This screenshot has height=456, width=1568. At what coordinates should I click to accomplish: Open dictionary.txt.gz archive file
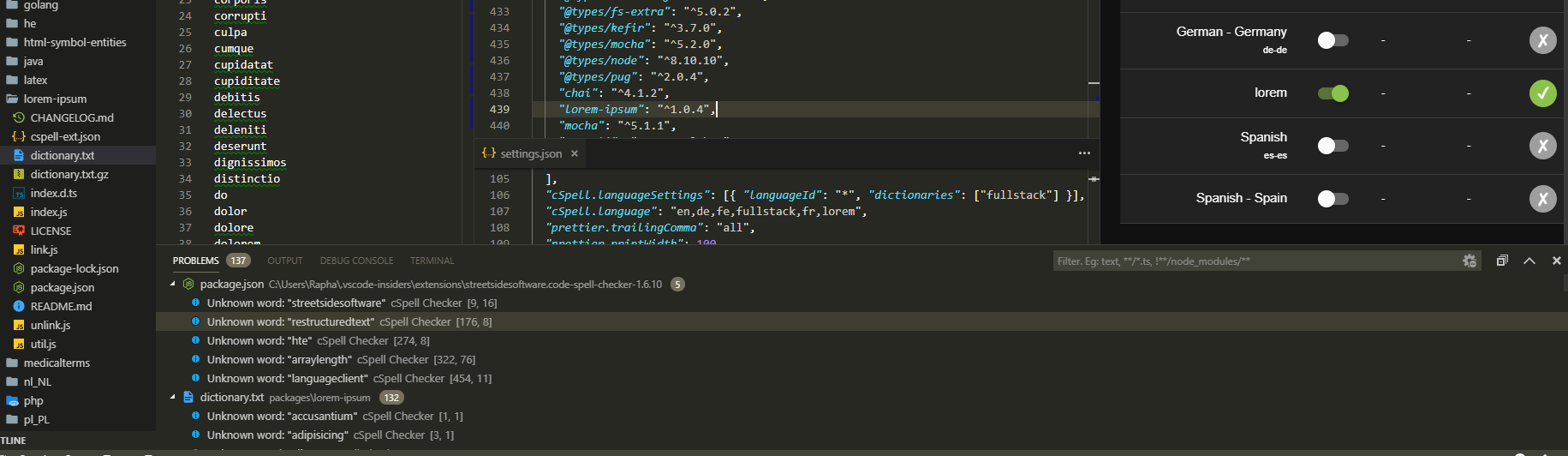click(x=69, y=174)
